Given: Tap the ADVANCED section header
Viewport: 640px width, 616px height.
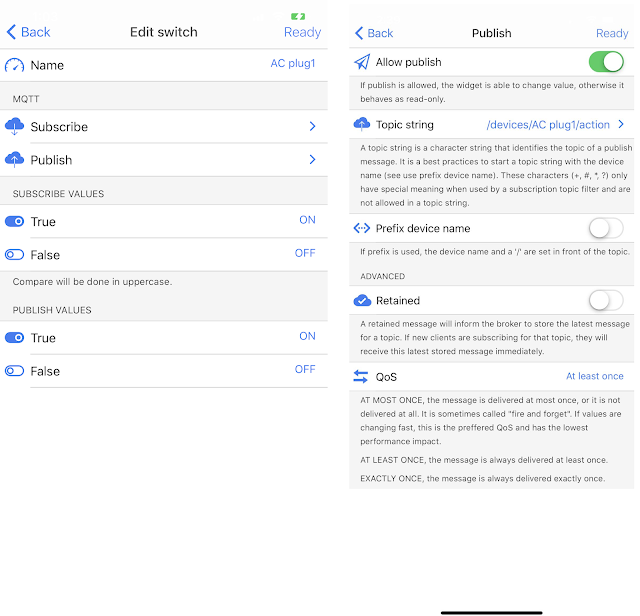Looking at the screenshot, I should pos(382,276).
